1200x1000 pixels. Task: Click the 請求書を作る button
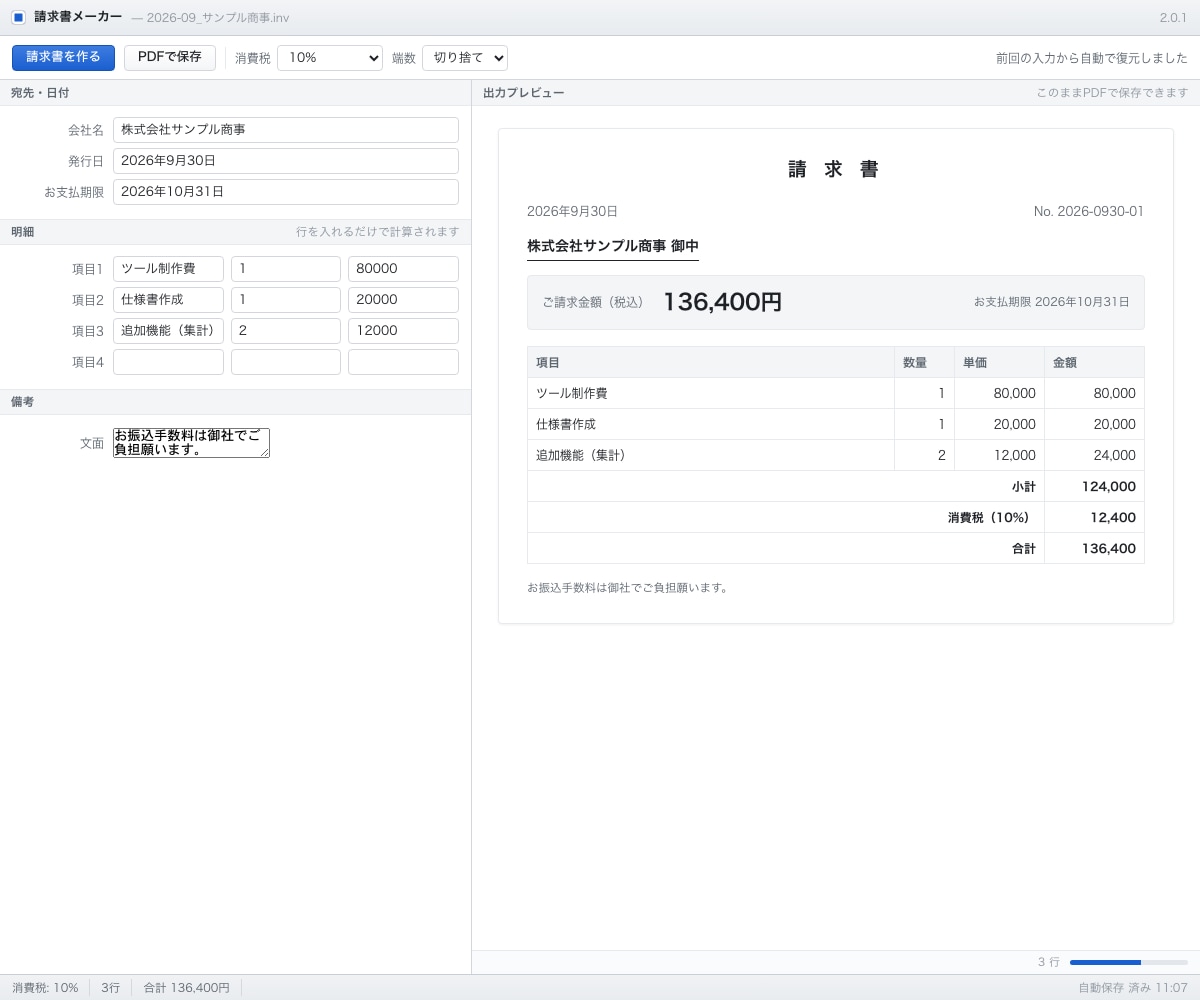click(x=63, y=57)
